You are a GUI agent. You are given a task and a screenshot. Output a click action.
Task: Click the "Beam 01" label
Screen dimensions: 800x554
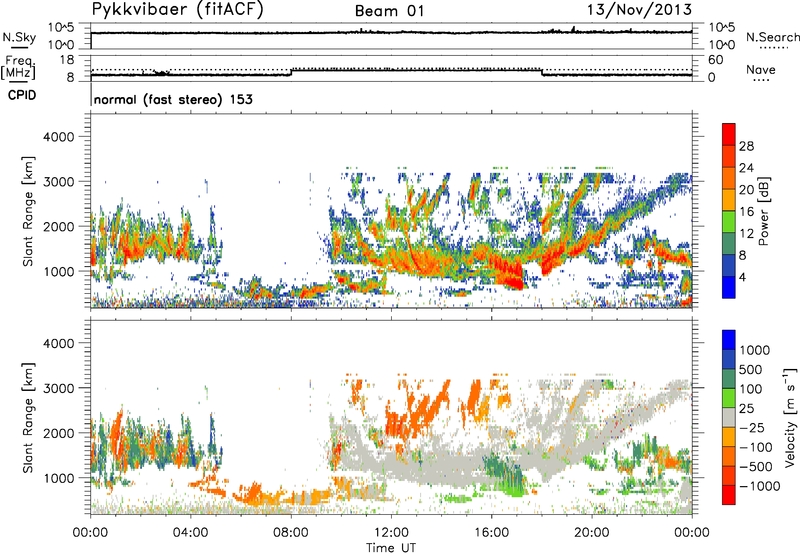coord(389,11)
